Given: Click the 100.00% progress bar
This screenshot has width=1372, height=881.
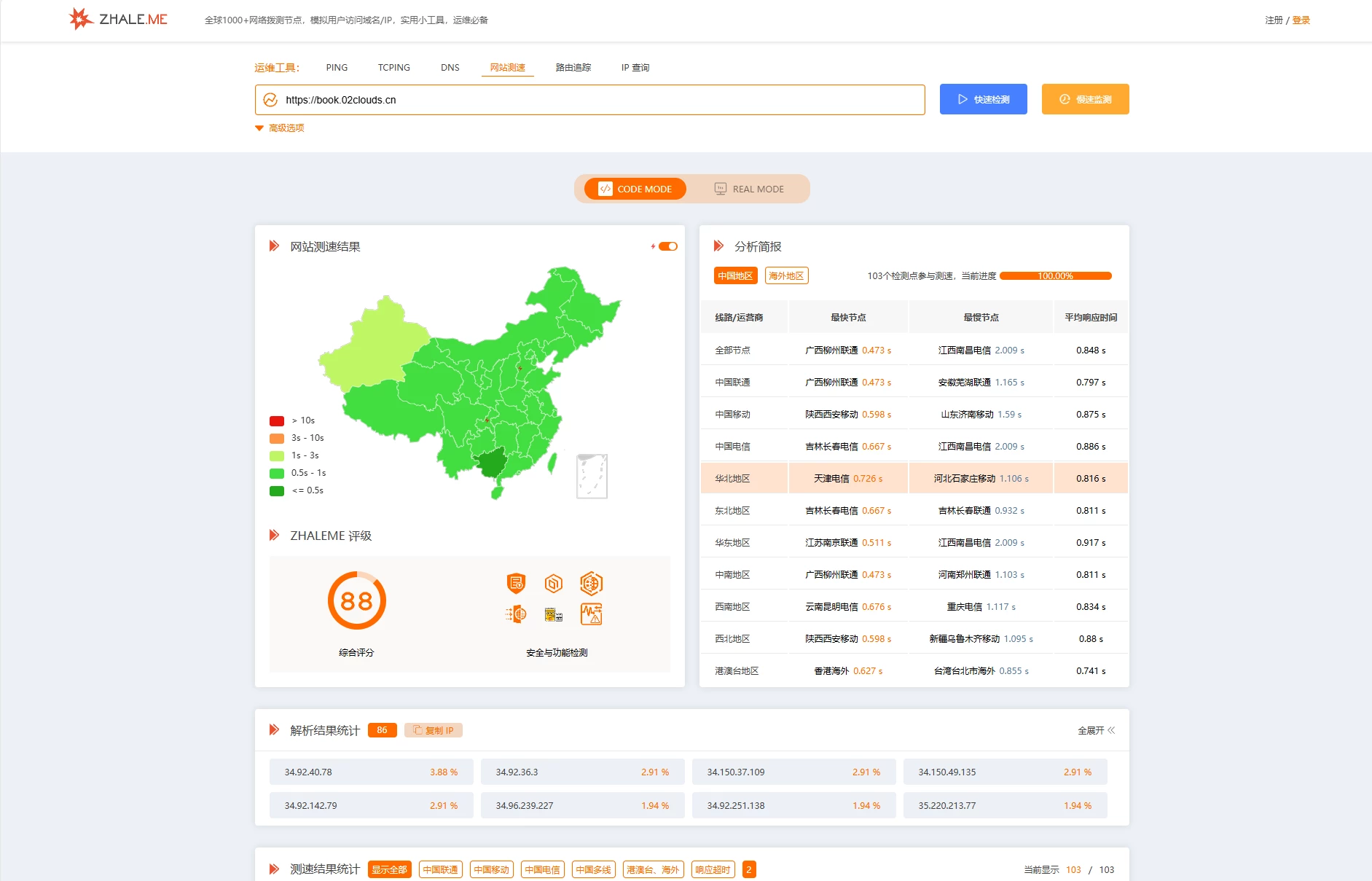Looking at the screenshot, I should coord(1055,275).
